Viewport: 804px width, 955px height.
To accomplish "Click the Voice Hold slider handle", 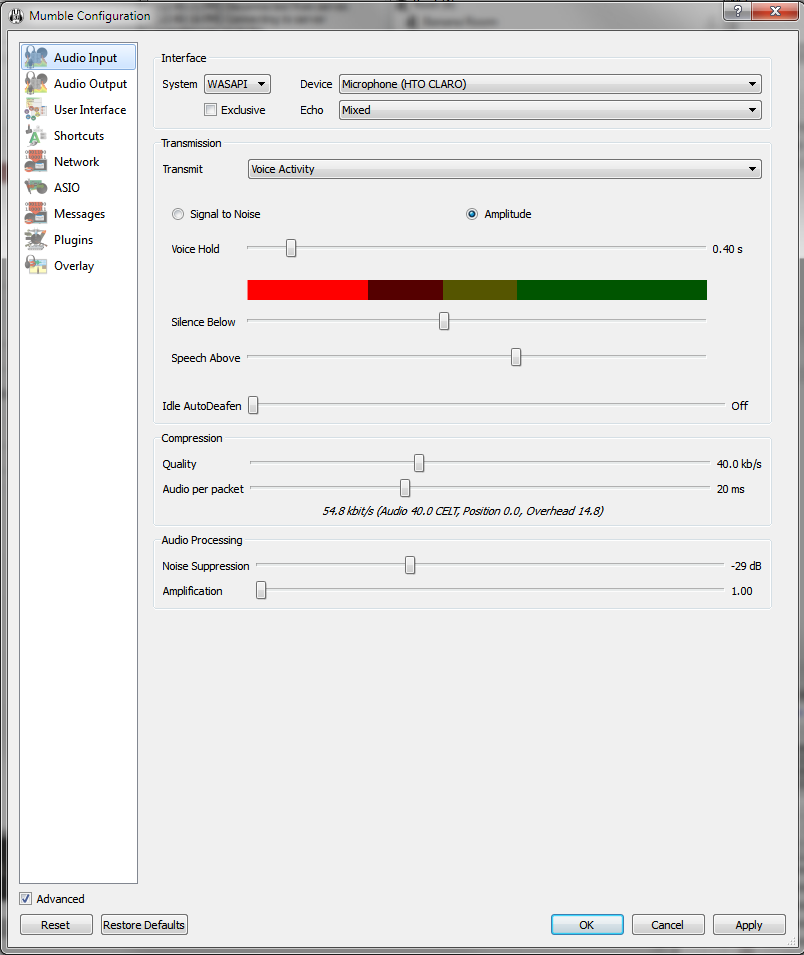I will [x=291, y=248].
